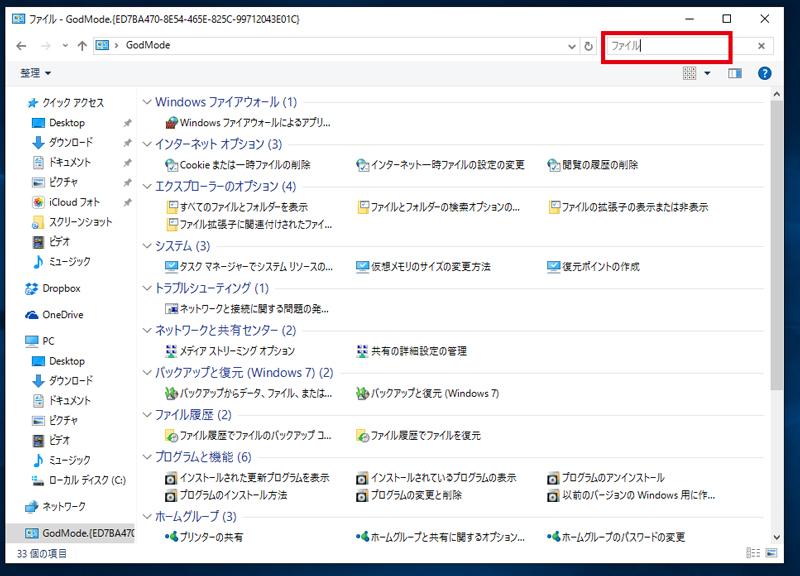This screenshot has height=576, width=800.
Task: Open ファイル履歴でファイルを復元
Action: click(418, 436)
